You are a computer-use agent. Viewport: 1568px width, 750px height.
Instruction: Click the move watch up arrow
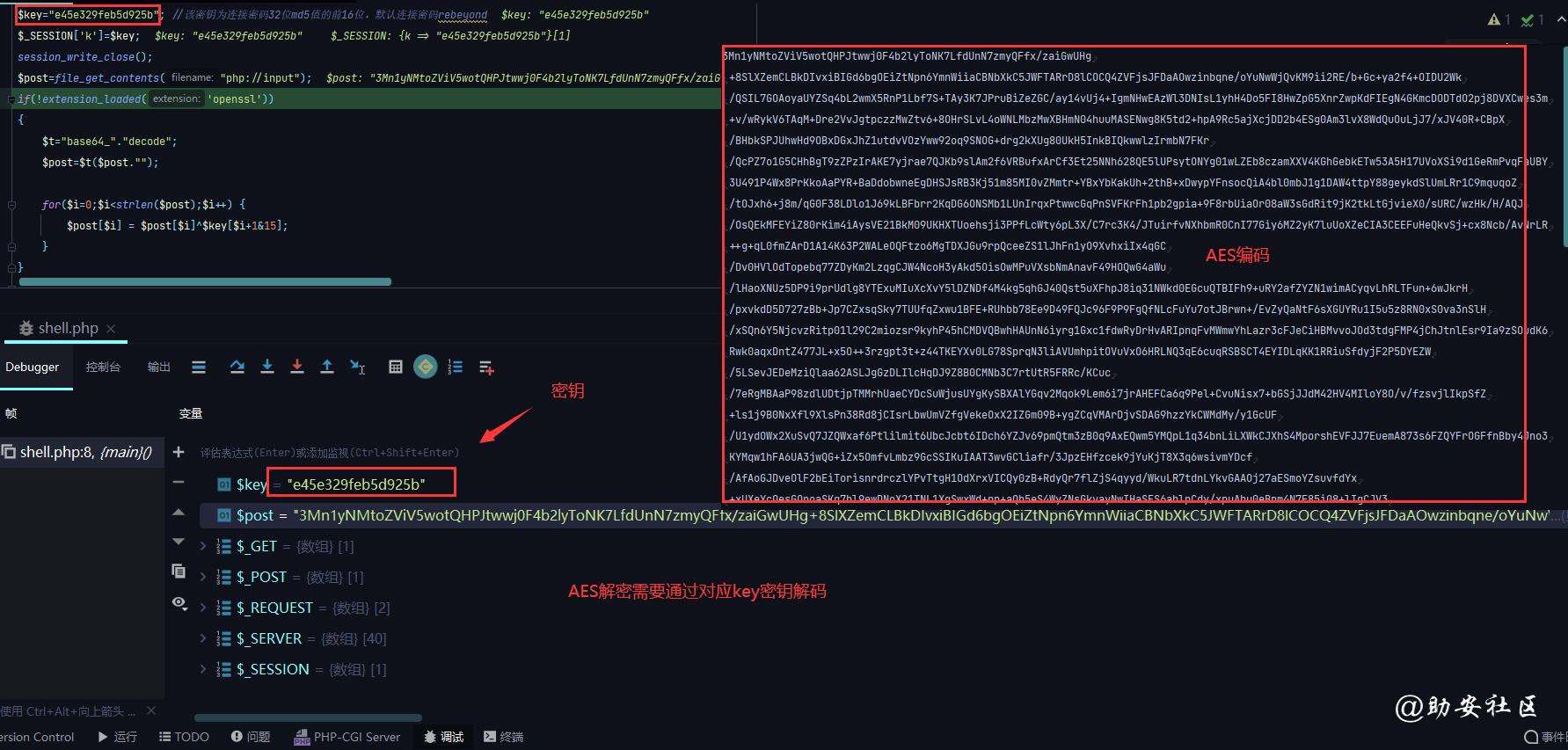pos(179,512)
